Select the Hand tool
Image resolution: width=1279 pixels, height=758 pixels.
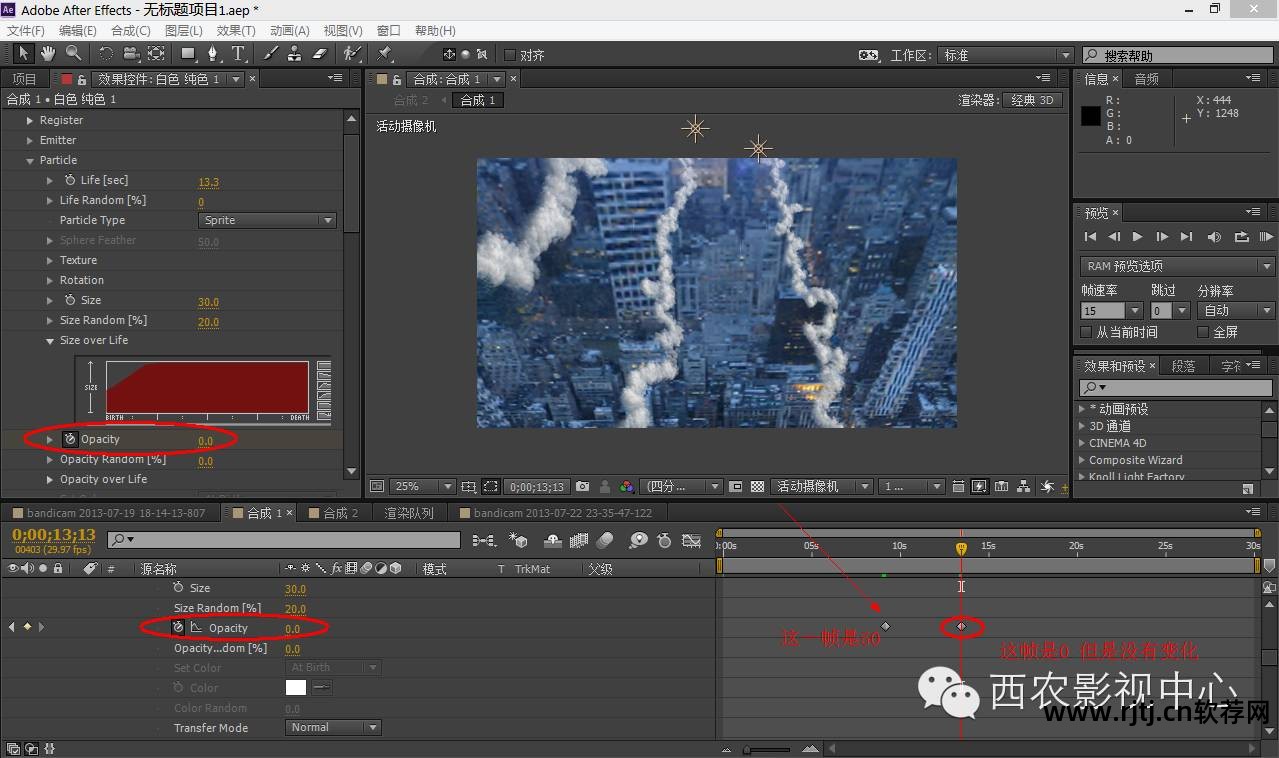tap(47, 53)
